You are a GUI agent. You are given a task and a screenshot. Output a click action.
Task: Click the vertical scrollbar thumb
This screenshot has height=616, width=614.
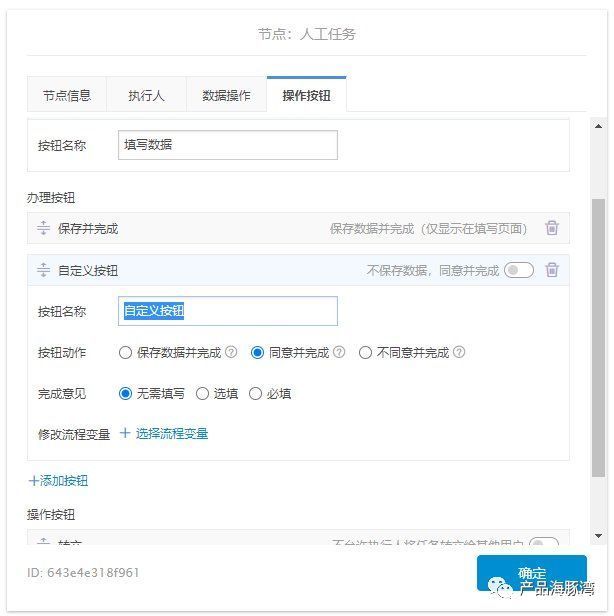click(x=598, y=338)
